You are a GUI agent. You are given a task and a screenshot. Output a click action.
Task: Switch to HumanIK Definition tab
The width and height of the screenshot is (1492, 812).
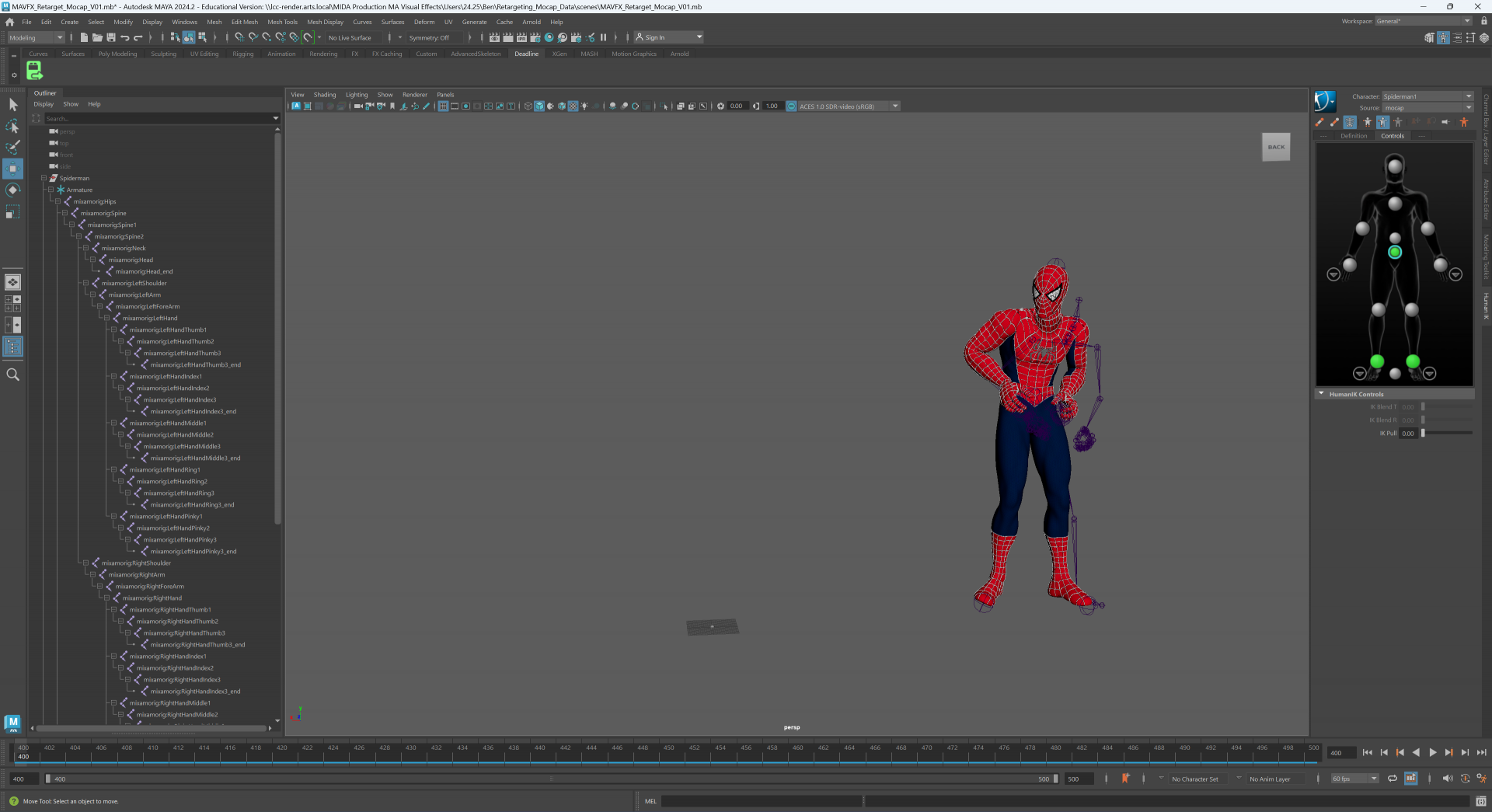pos(1353,136)
